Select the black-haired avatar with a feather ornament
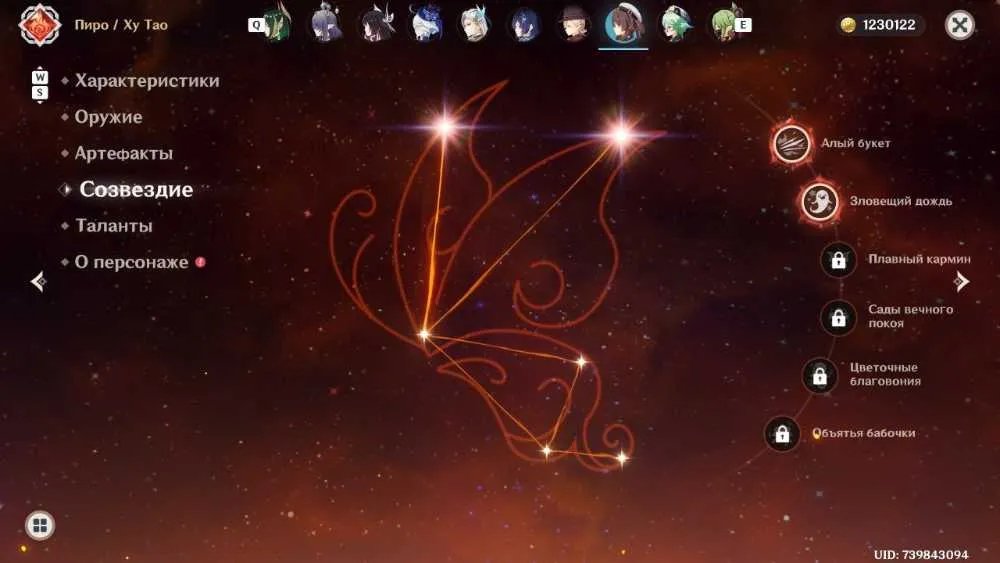 pos(376,25)
